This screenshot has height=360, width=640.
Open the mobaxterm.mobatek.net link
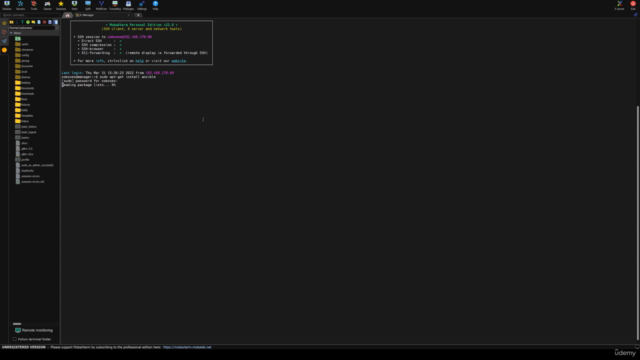pyautogui.click(x=187, y=347)
